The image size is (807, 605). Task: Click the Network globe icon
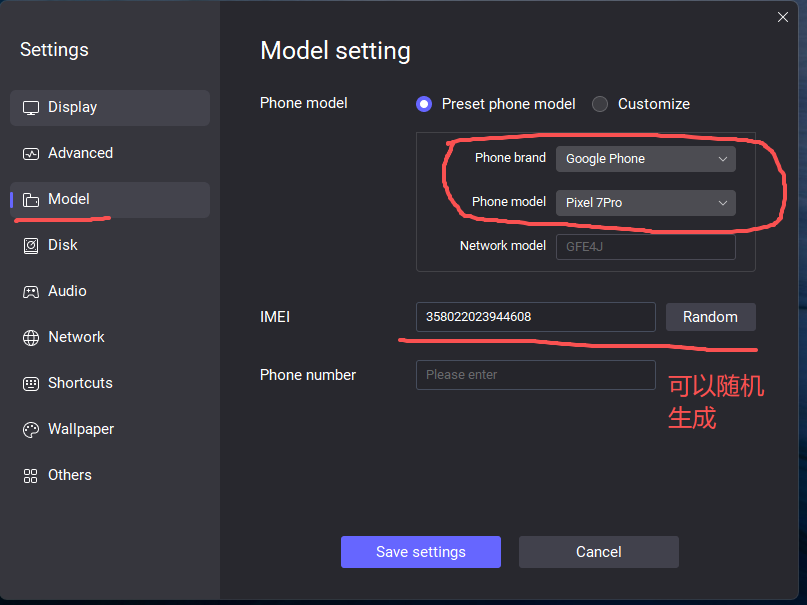click(x=31, y=338)
